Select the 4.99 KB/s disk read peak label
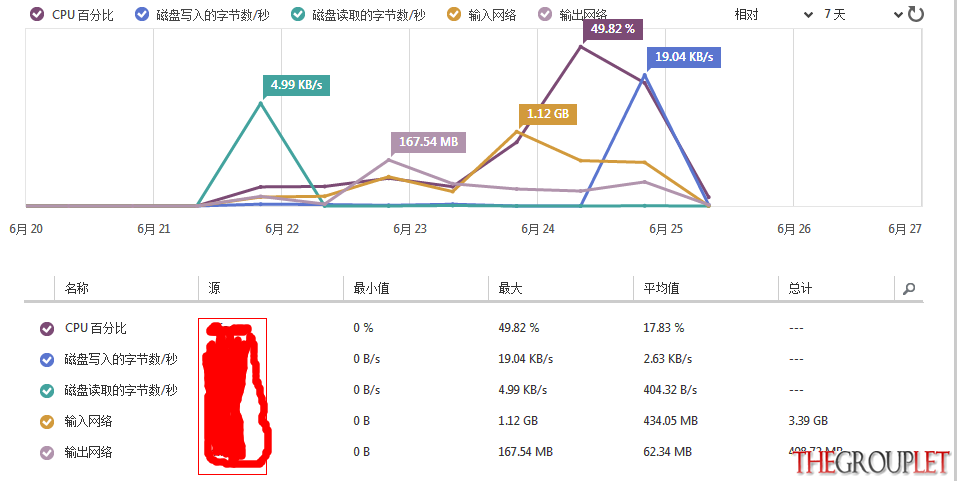The height and width of the screenshot is (481, 957). click(297, 85)
